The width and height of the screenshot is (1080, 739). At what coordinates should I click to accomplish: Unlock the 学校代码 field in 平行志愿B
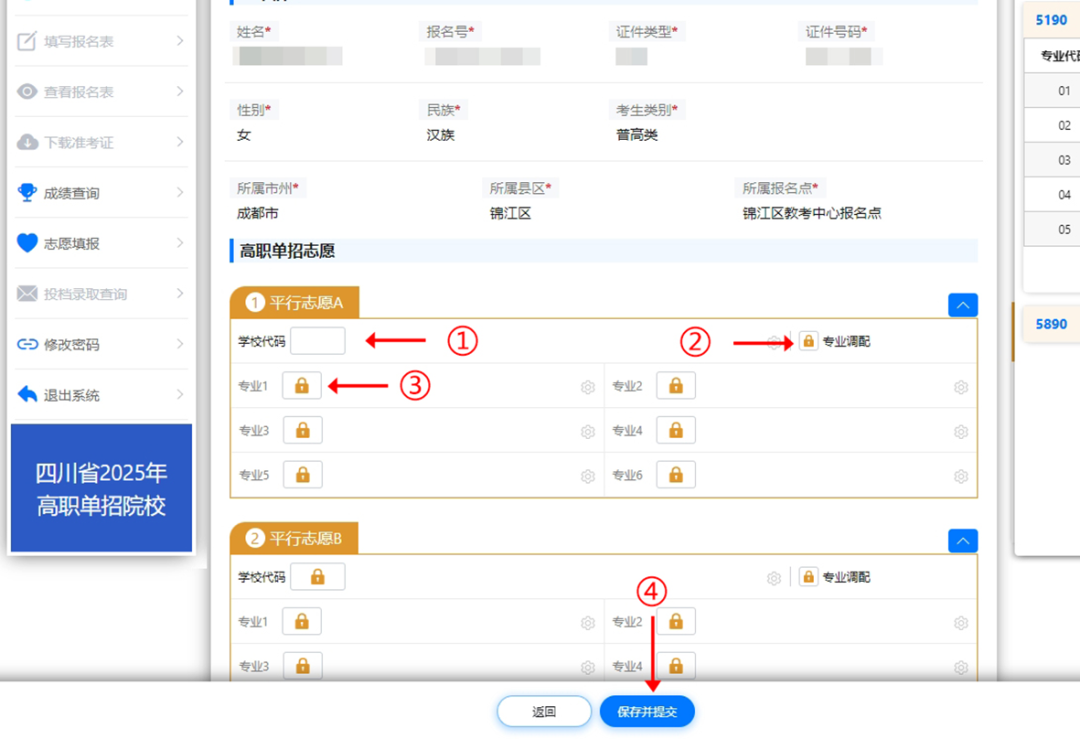[317, 576]
